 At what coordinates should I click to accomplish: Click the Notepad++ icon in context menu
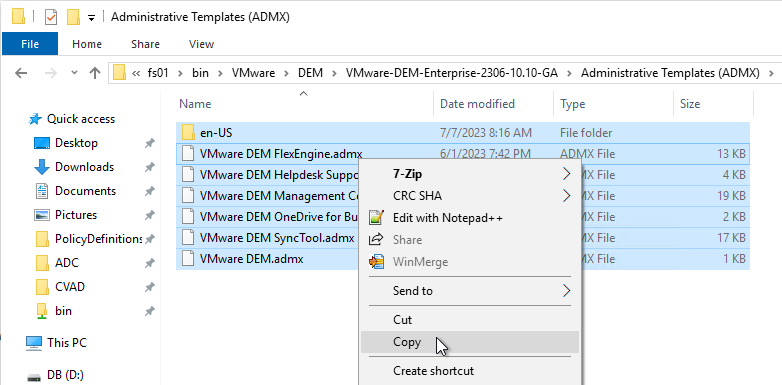[376, 218]
